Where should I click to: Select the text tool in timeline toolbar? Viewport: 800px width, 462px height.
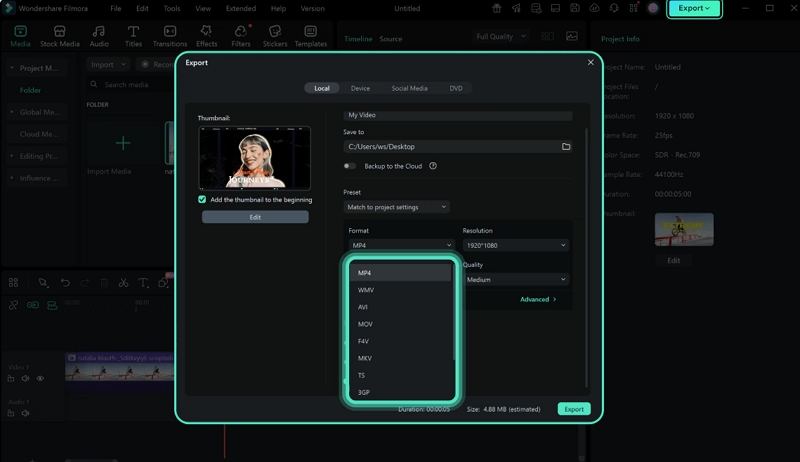coord(143,283)
